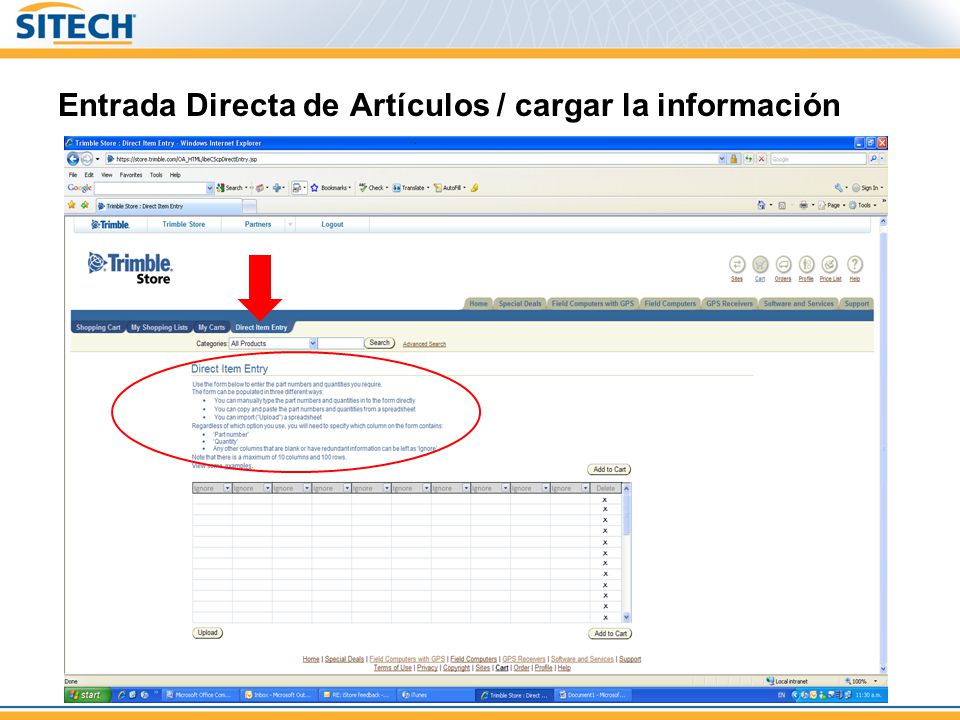Open the Price List icon
This screenshot has height=720, width=960.
point(830,264)
